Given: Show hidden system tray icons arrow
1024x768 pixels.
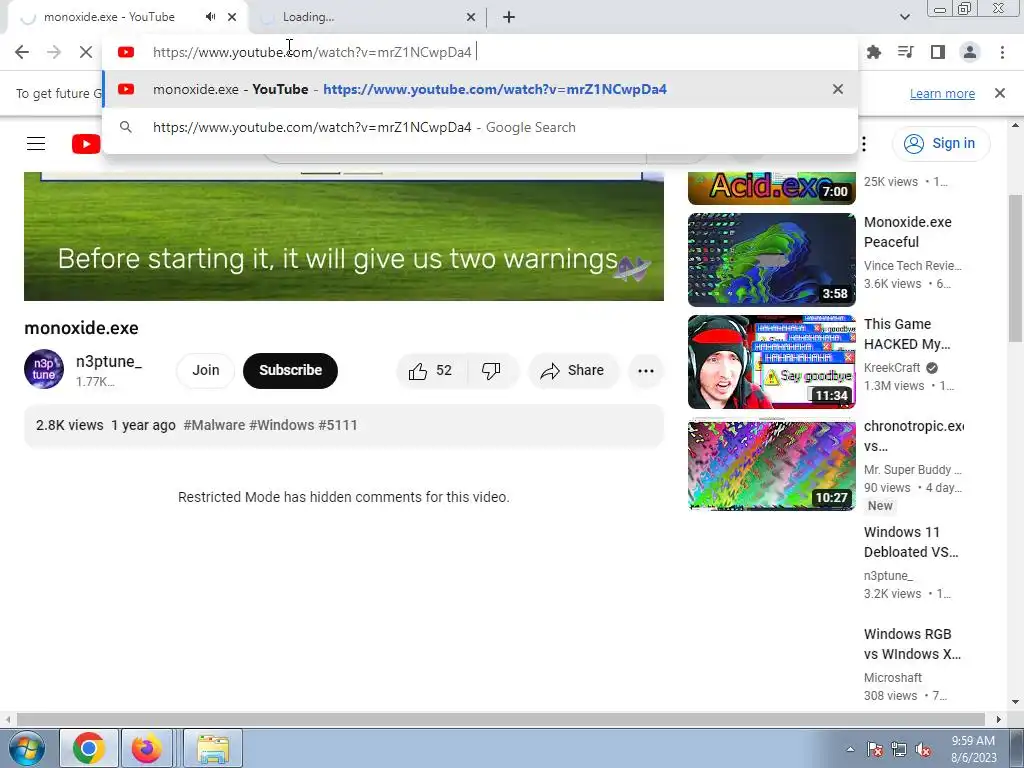Looking at the screenshot, I should pyautogui.click(x=850, y=749).
